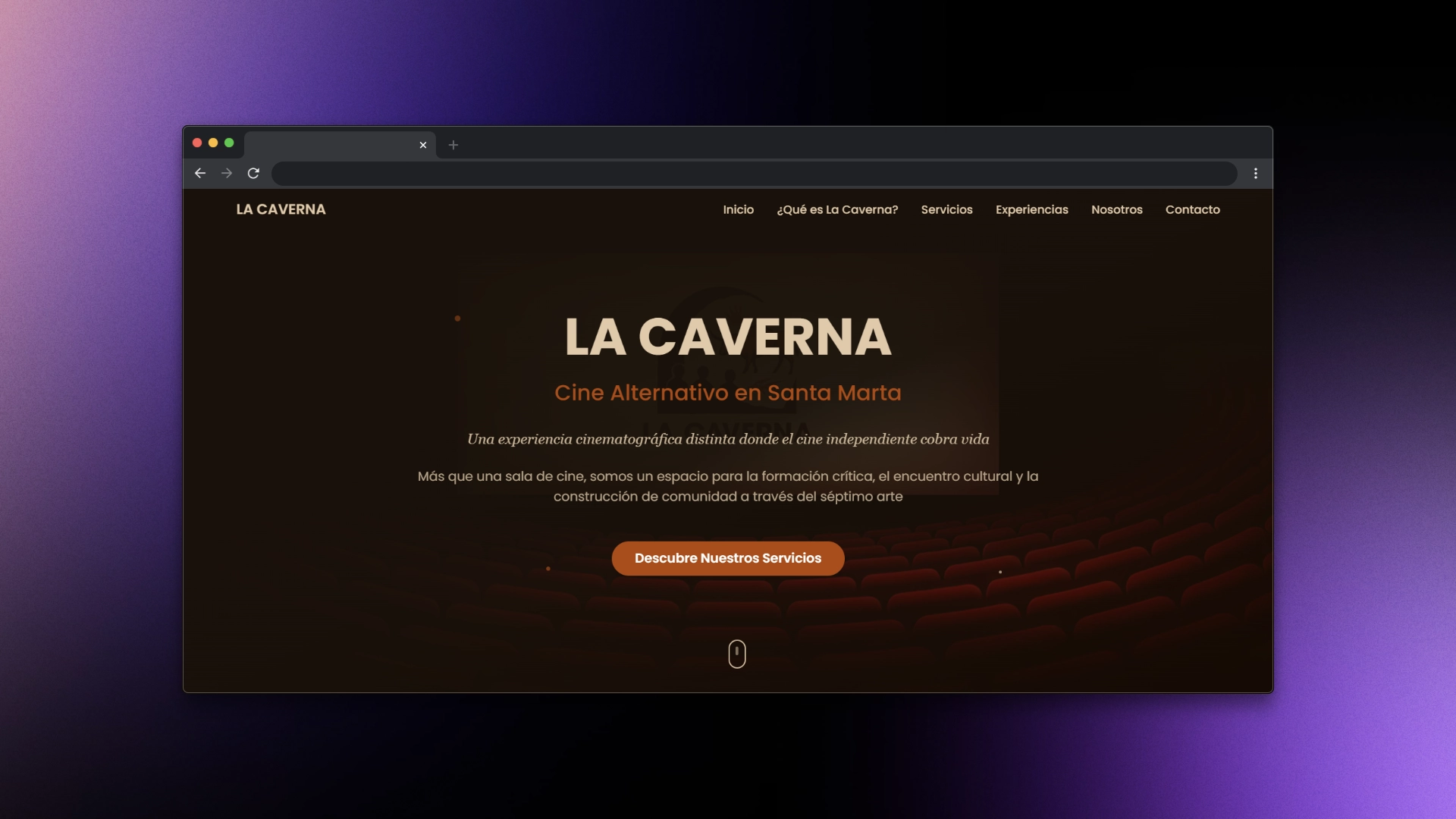1456x819 pixels.
Task: Reload the page with the refresh icon
Action: tap(253, 174)
